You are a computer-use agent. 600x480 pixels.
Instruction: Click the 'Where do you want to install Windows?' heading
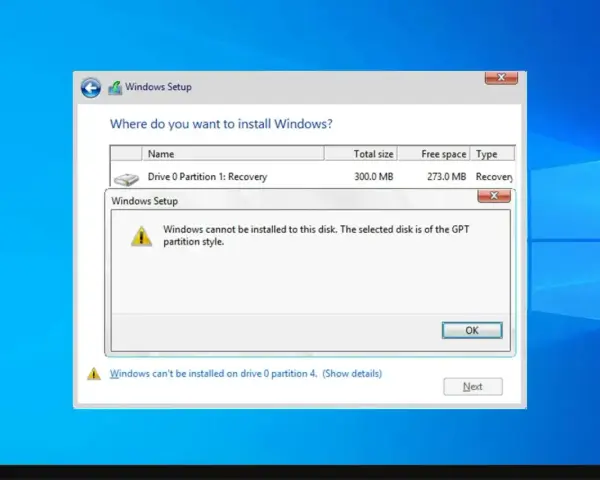pos(221,124)
